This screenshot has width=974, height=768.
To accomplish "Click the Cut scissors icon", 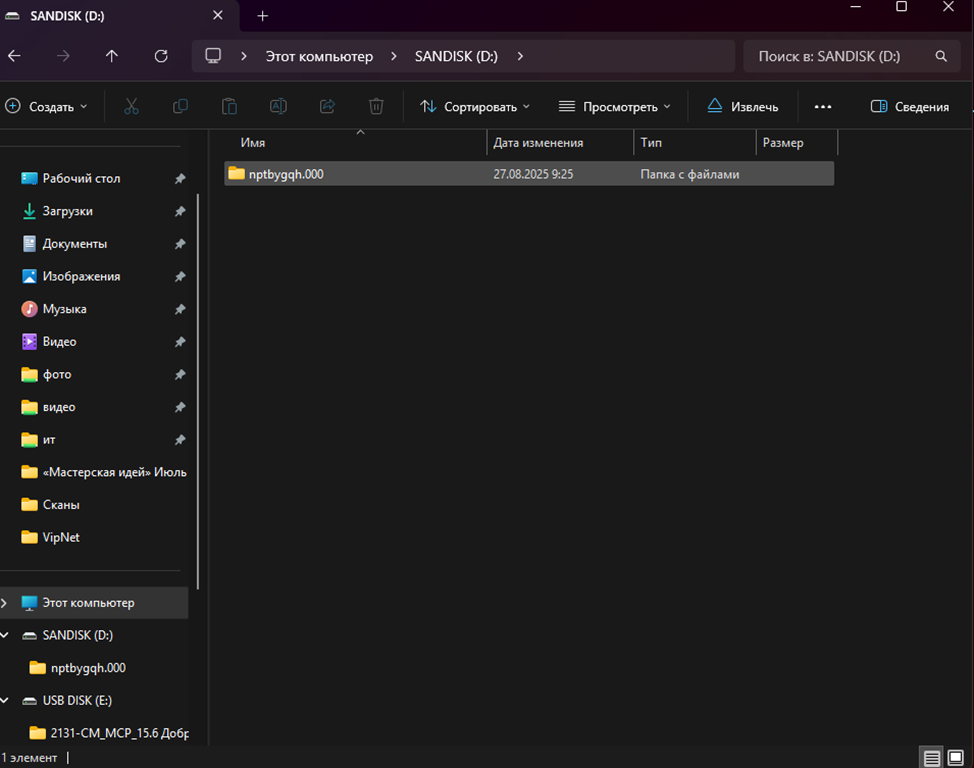I will (x=131, y=106).
